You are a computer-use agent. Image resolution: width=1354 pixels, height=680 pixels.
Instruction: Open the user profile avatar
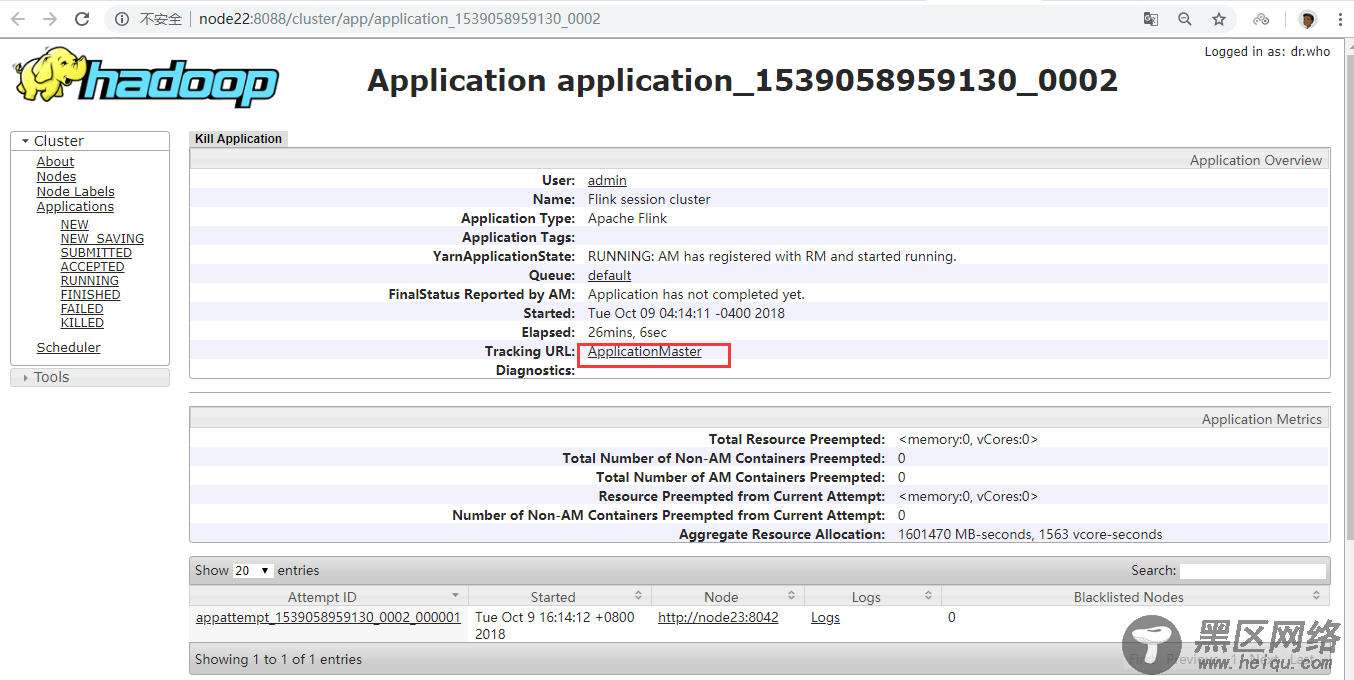pos(1307,19)
